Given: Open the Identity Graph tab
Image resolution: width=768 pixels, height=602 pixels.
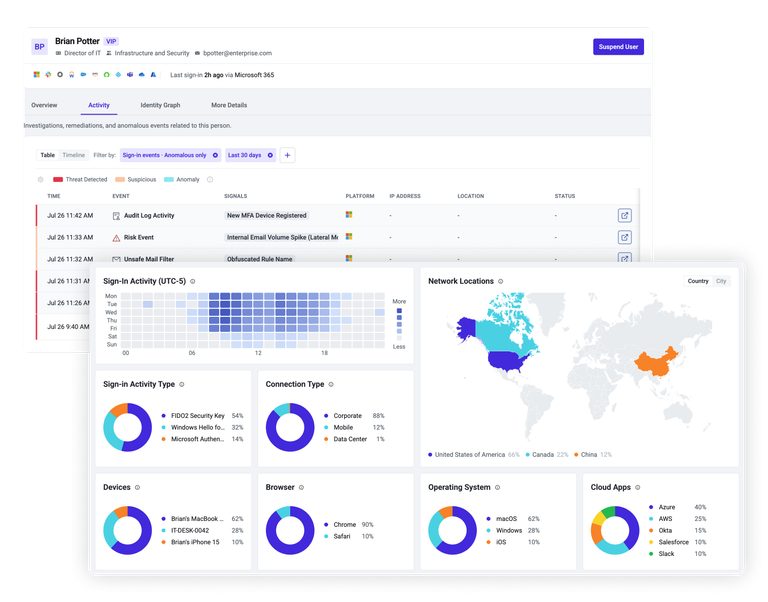Looking at the screenshot, I should (x=160, y=105).
